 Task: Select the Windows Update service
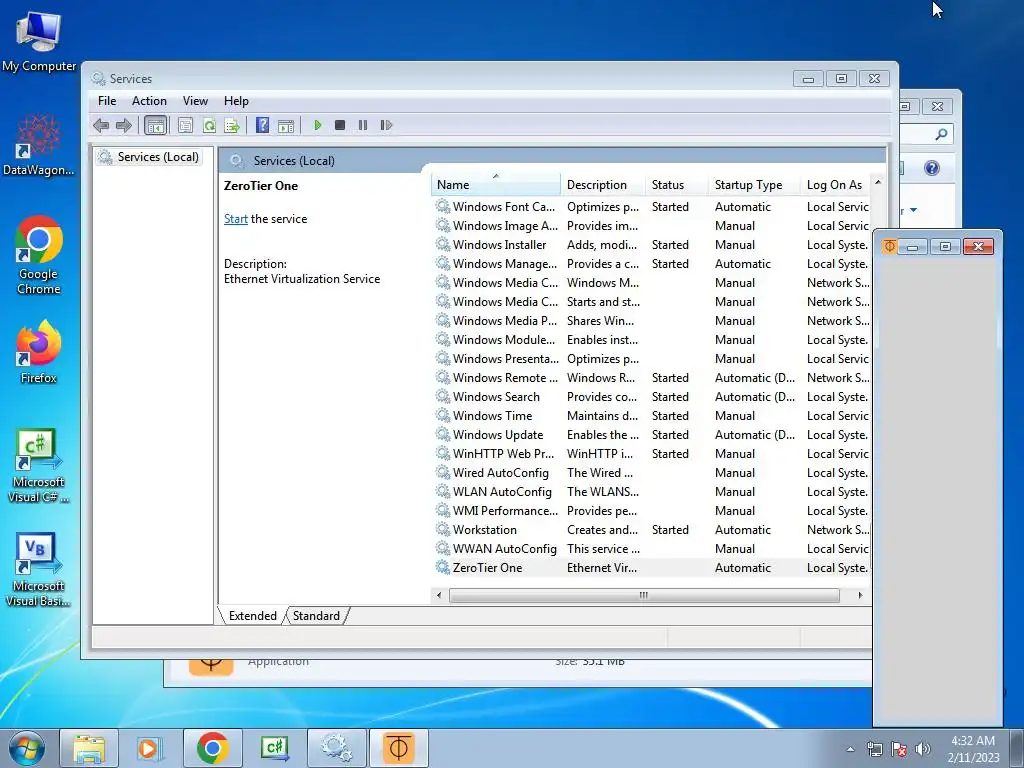pos(651,434)
